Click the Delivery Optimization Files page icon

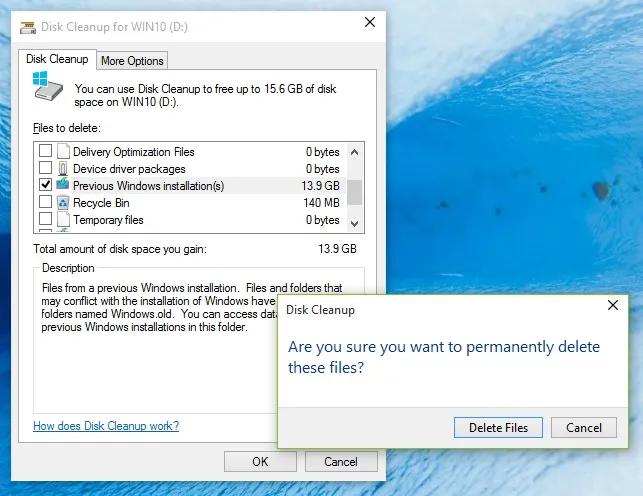pos(63,151)
